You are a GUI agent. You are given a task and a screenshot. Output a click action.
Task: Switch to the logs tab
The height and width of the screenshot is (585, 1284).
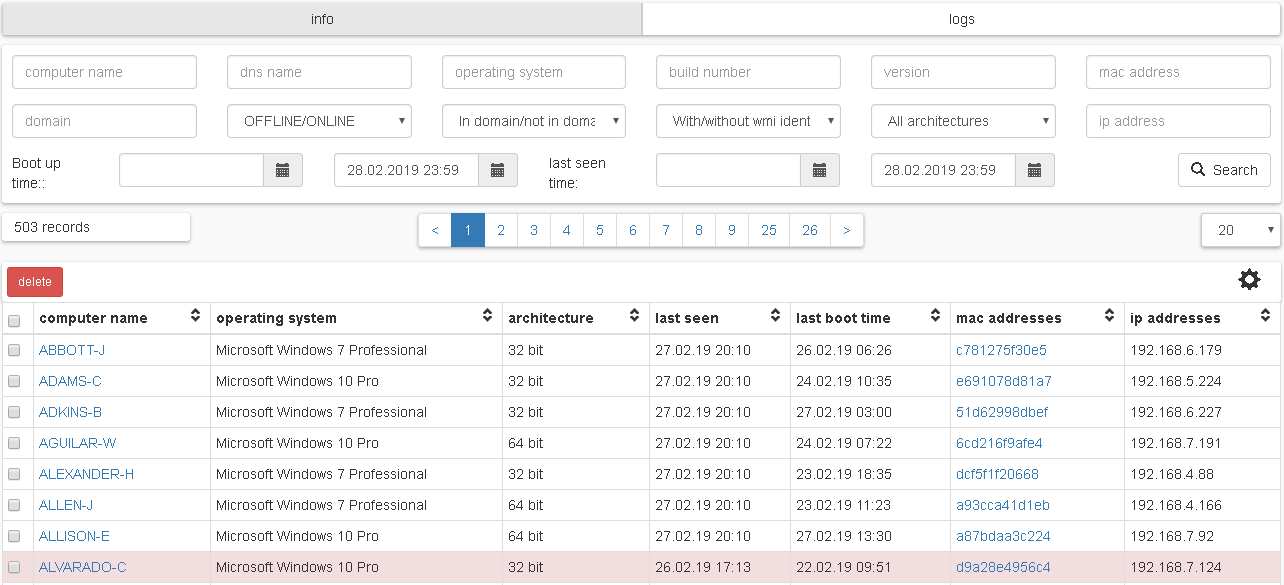(x=961, y=19)
